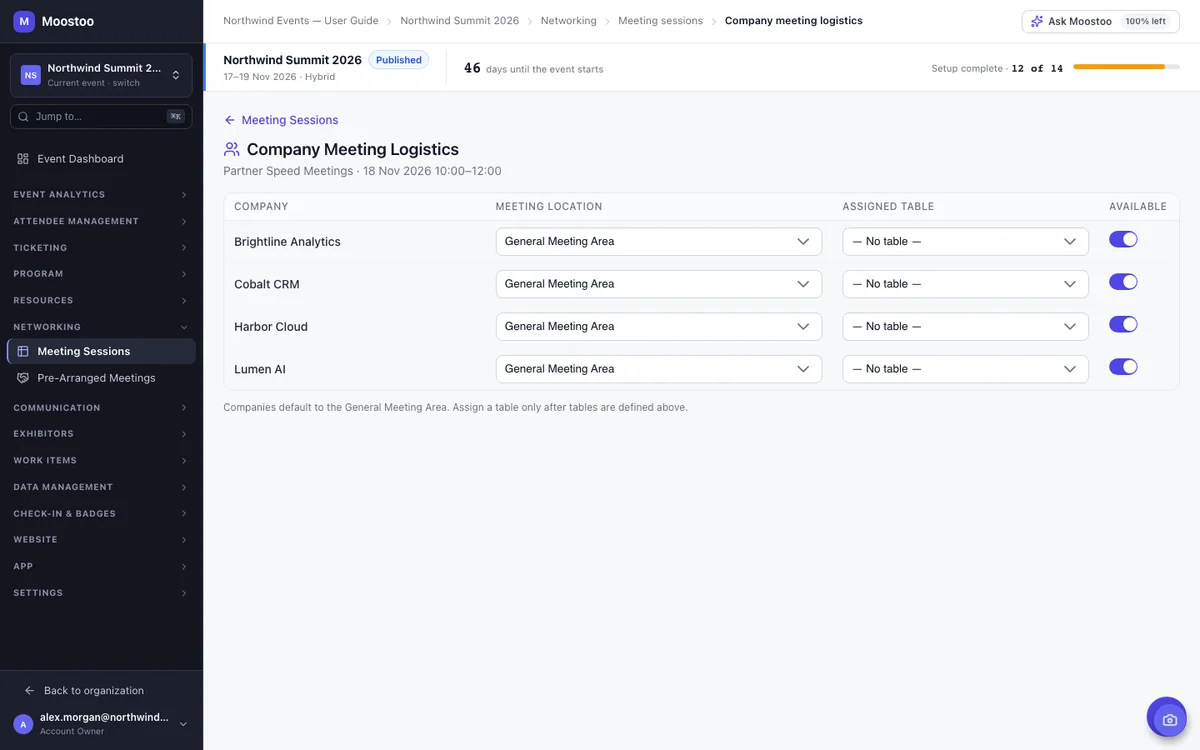Click the user avatar A icon
This screenshot has height=750, width=1200.
(x=23, y=724)
